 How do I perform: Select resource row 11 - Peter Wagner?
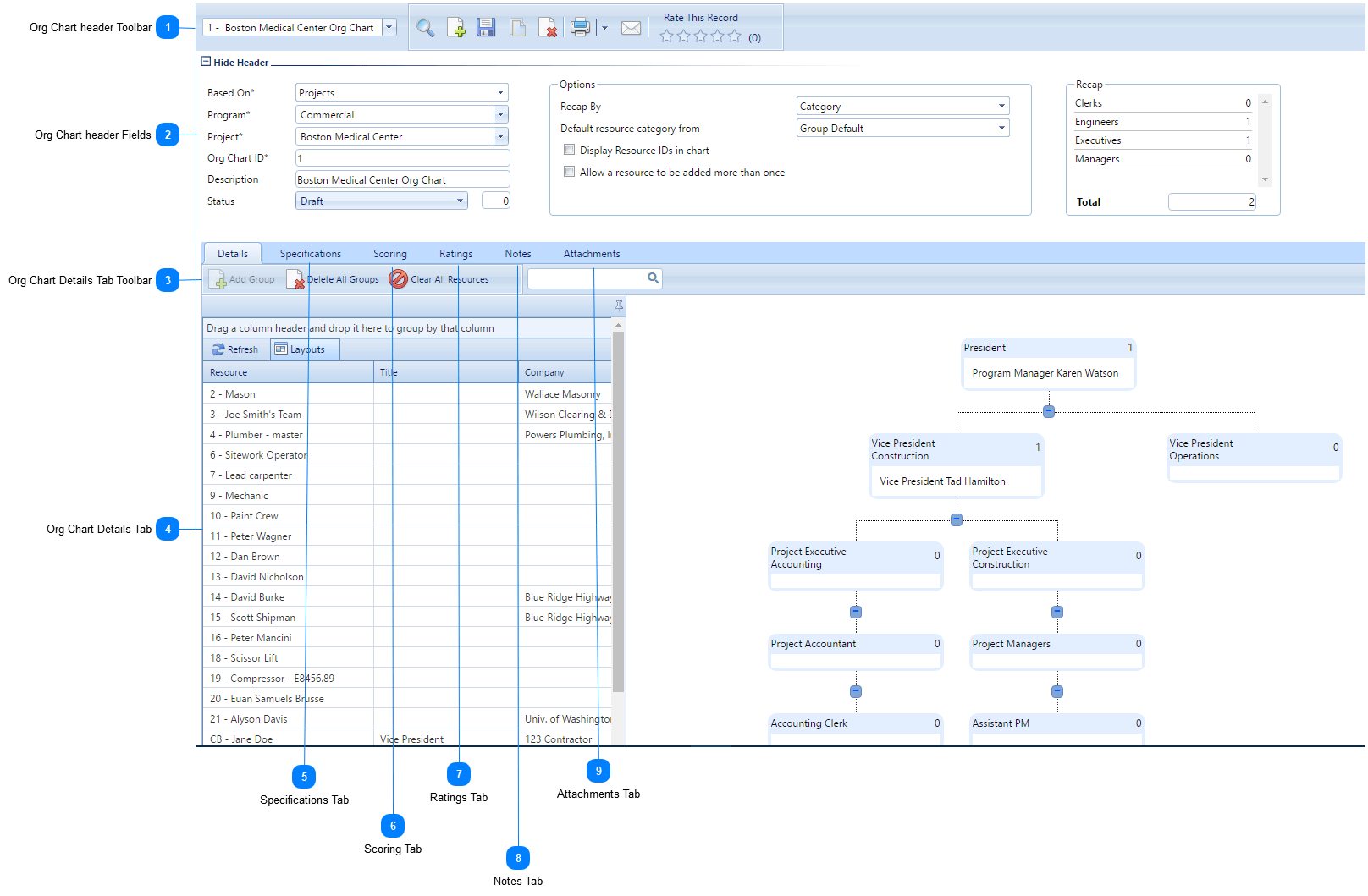tap(407, 536)
